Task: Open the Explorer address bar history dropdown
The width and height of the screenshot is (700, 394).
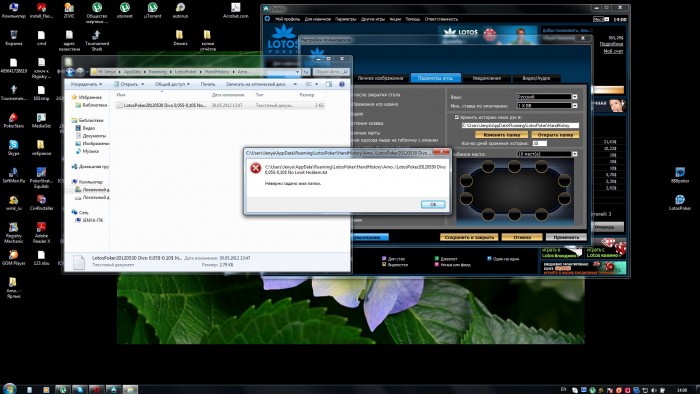Action: click(297, 72)
